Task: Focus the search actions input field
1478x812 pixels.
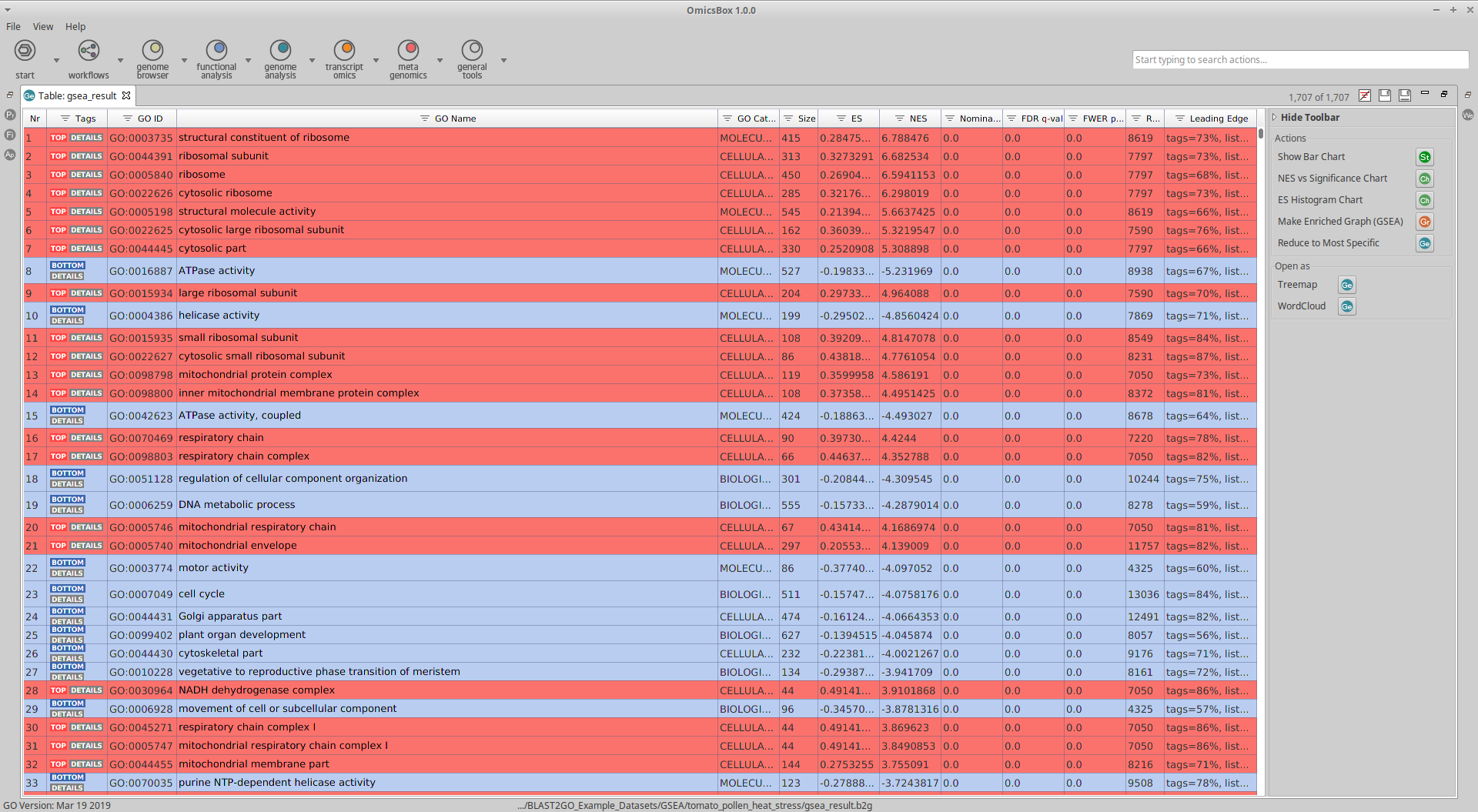Action: pos(1299,60)
